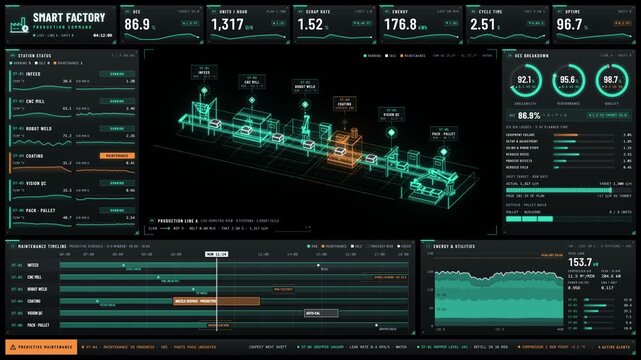
Task: Open the orange Nozzle Service Predictive block
Action: click(216, 301)
